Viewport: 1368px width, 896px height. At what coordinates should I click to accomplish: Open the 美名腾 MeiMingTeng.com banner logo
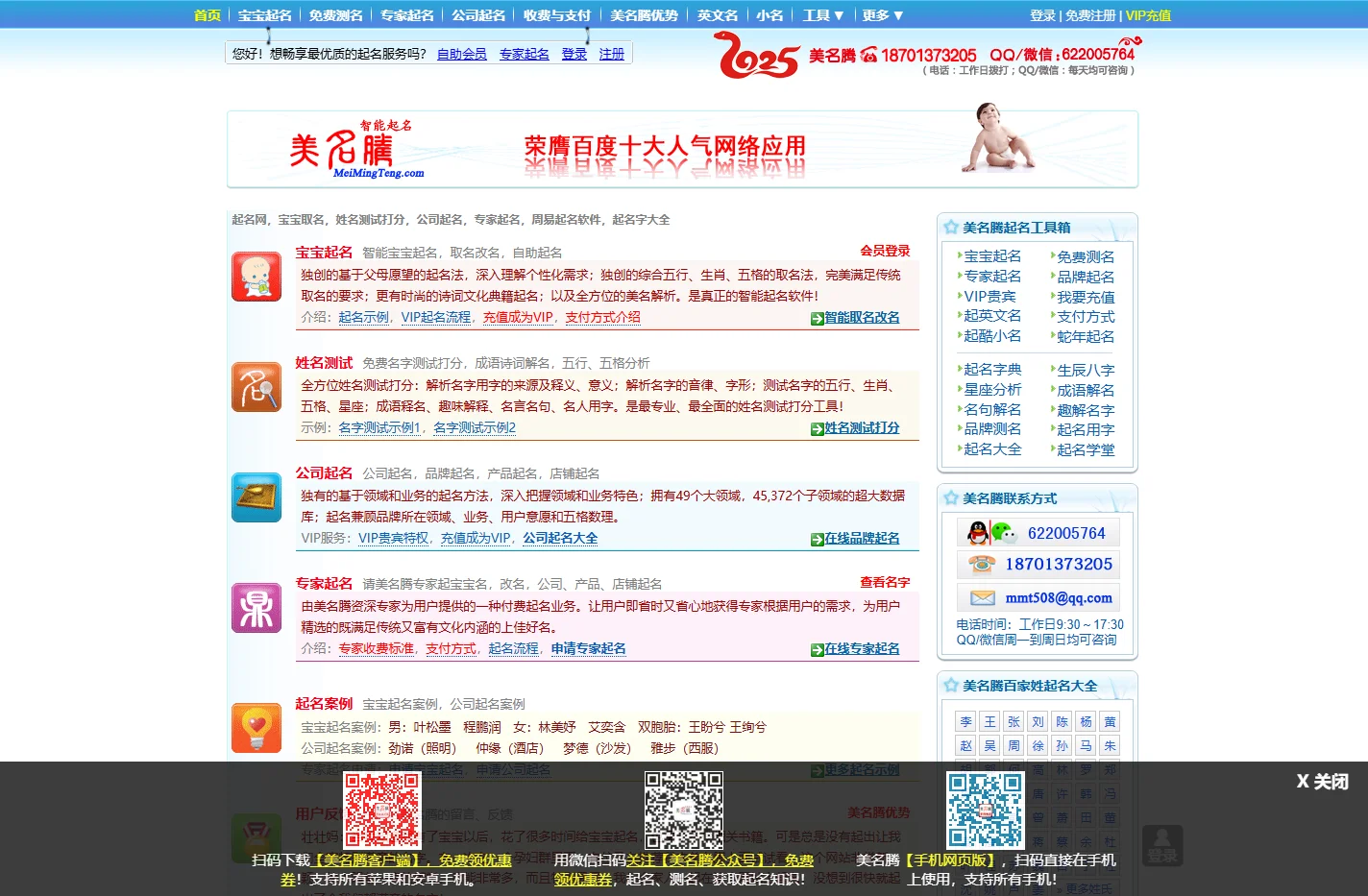(356, 150)
